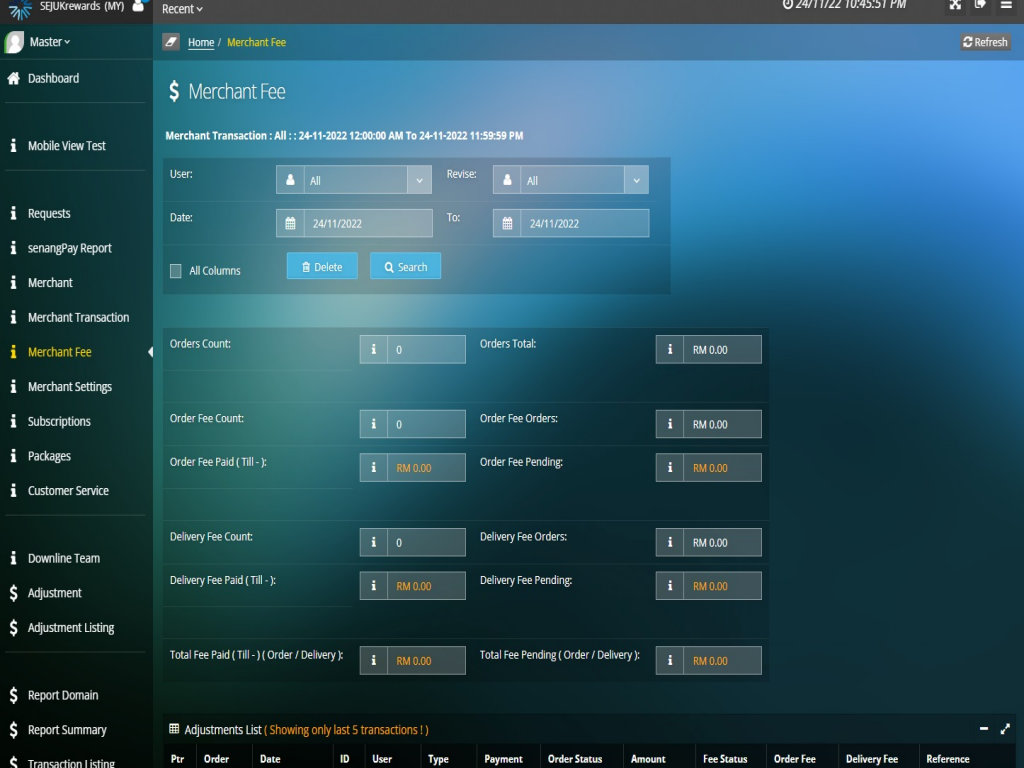This screenshot has height=768, width=1024.
Task: Open the User dropdown
Action: pyautogui.click(x=354, y=180)
